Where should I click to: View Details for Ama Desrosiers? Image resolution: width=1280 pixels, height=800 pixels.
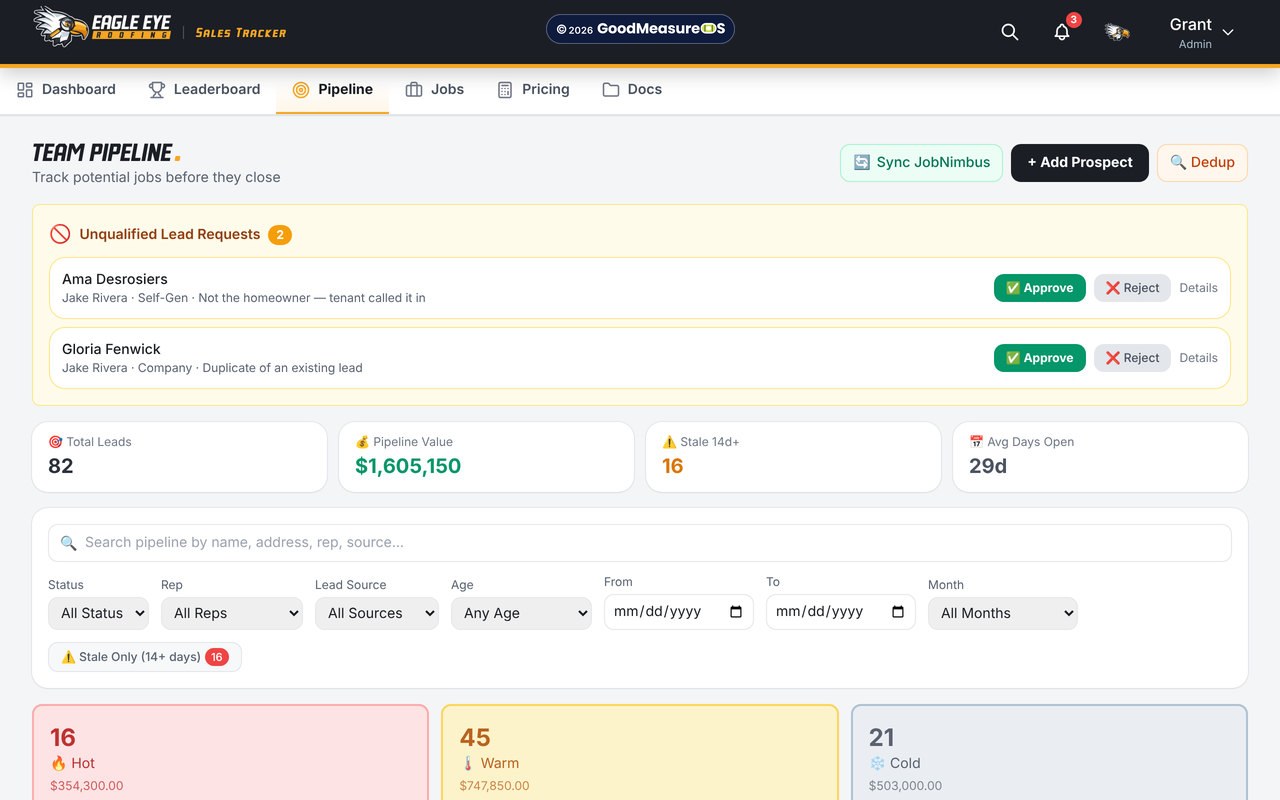(1198, 288)
